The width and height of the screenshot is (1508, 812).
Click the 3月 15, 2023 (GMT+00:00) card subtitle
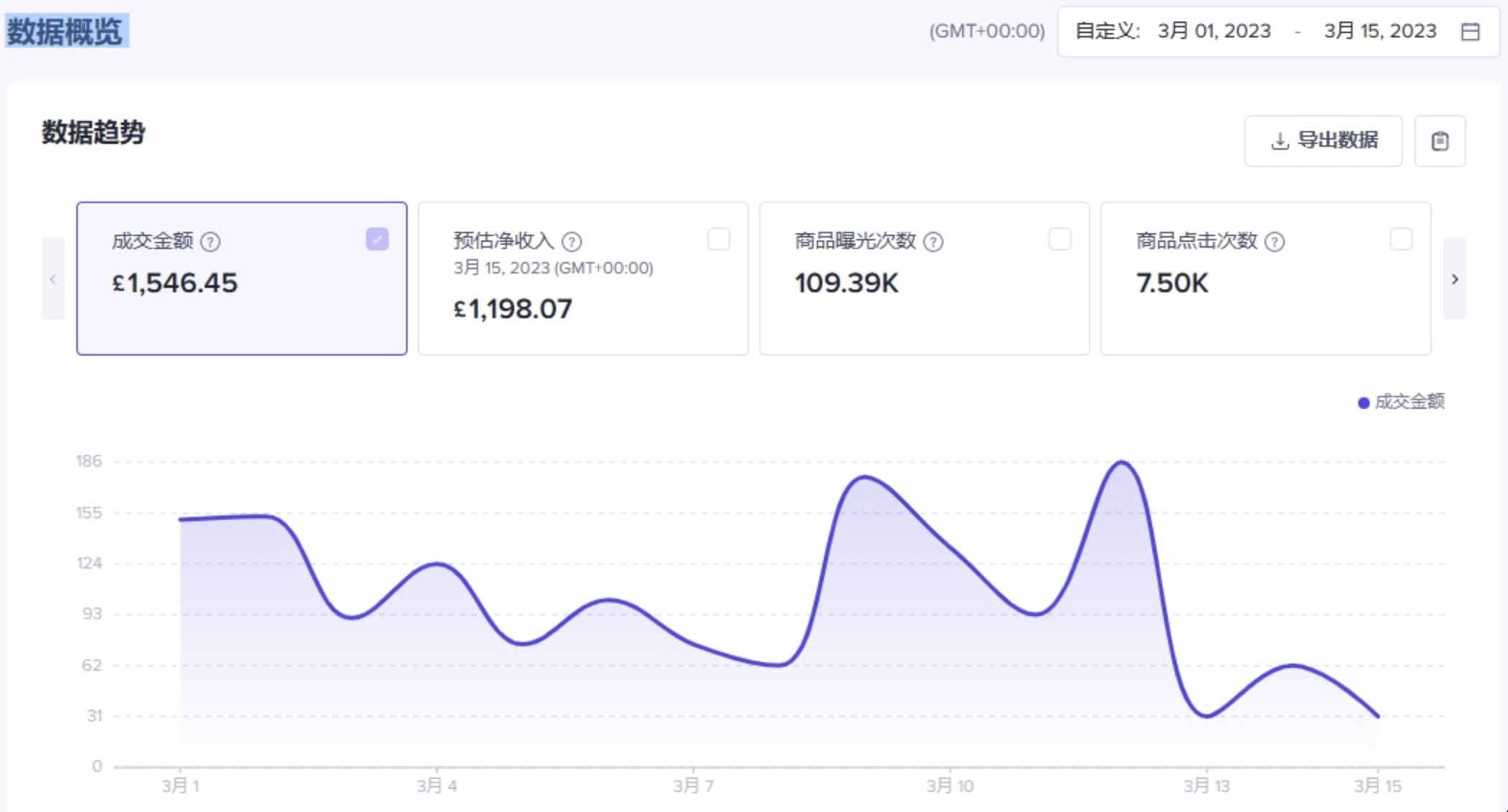pos(553,268)
